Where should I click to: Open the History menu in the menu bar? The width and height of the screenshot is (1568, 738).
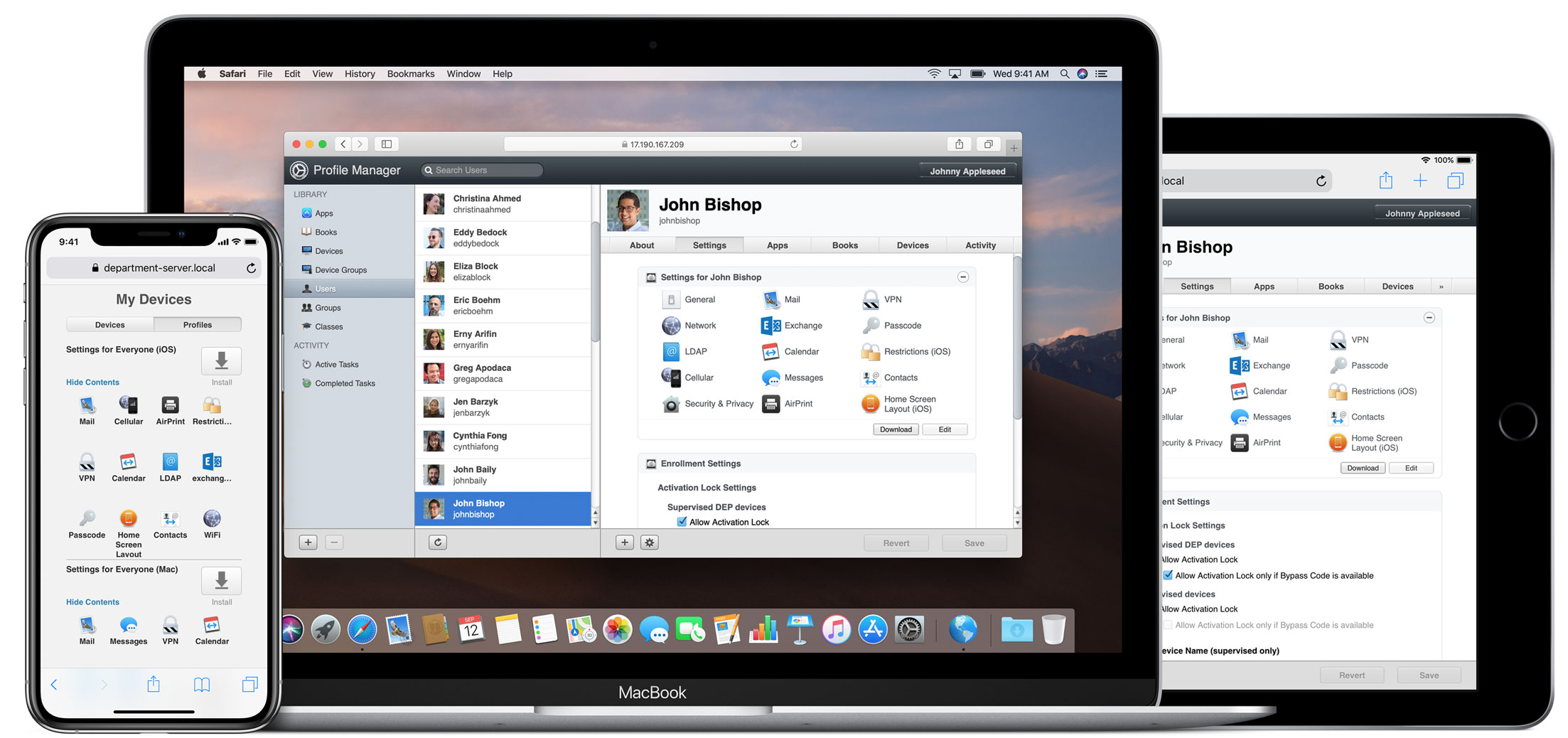click(360, 74)
